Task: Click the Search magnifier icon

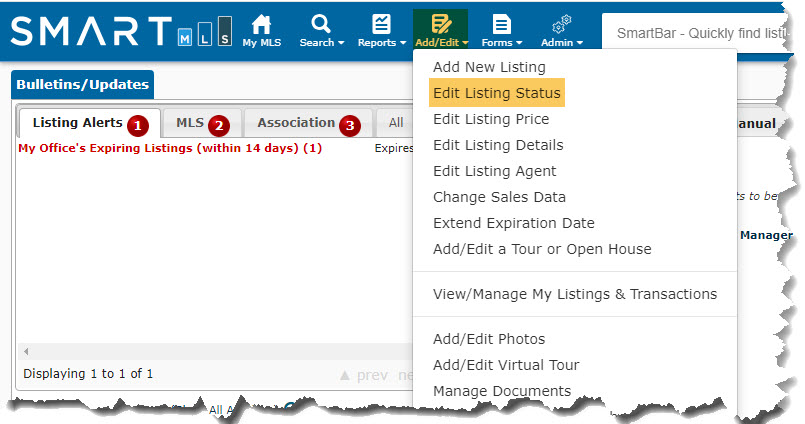Action: [321, 24]
